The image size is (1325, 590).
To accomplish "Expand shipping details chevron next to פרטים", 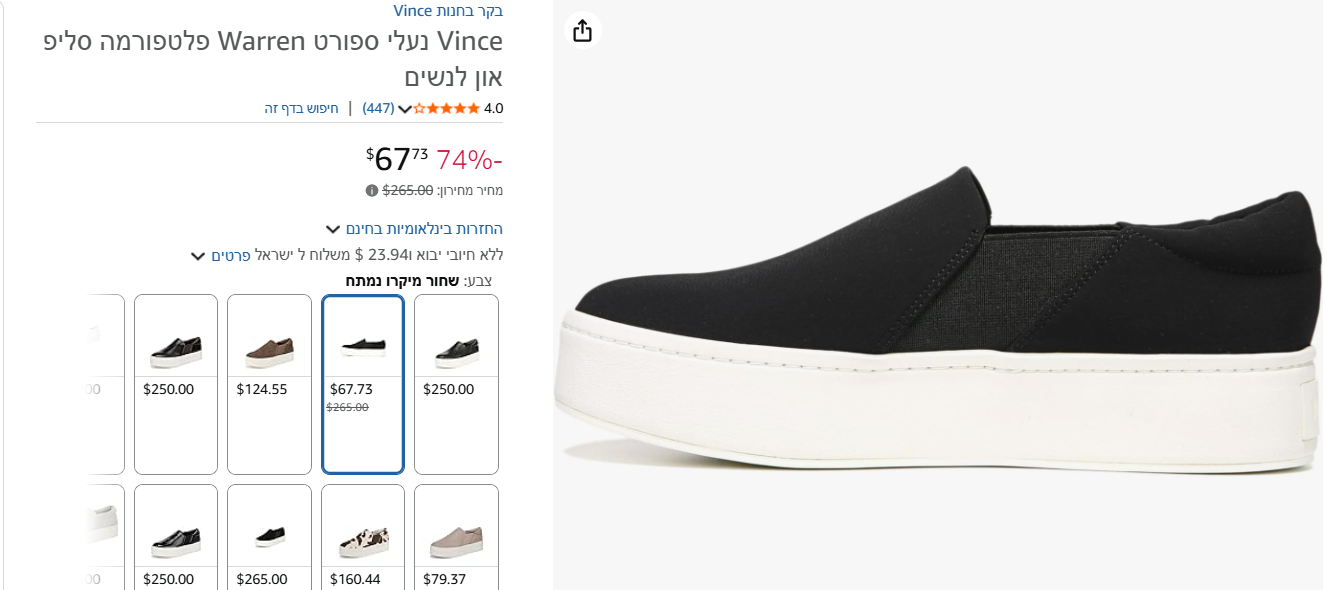I will 198,256.
